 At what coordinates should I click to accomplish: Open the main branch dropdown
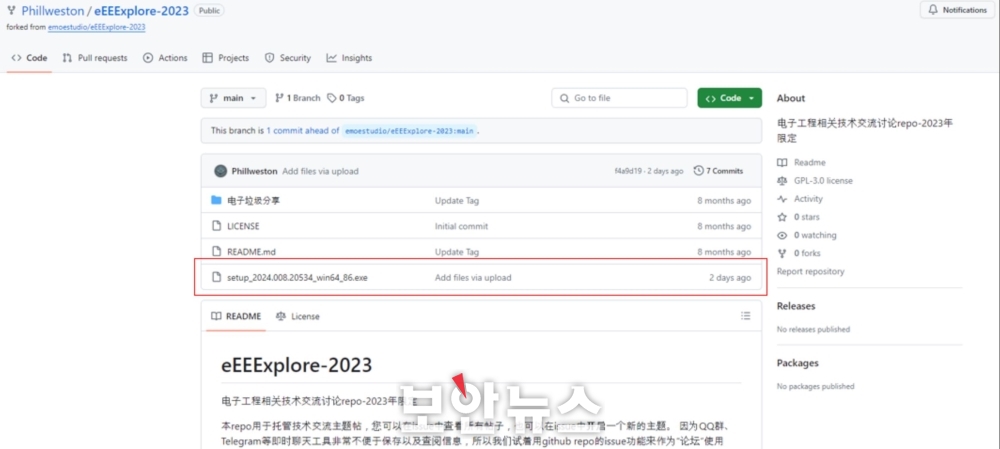pos(233,98)
